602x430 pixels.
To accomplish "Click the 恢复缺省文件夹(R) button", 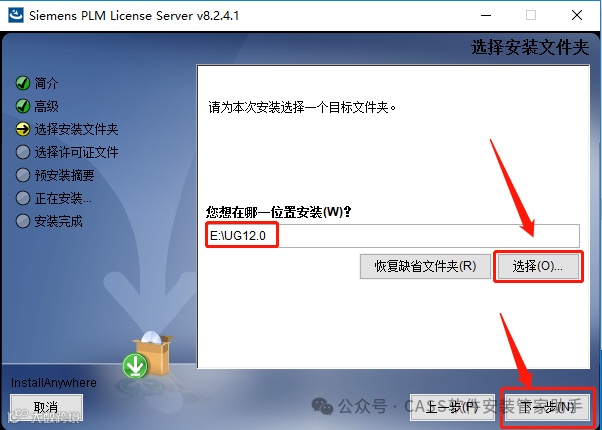I will coord(425,266).
